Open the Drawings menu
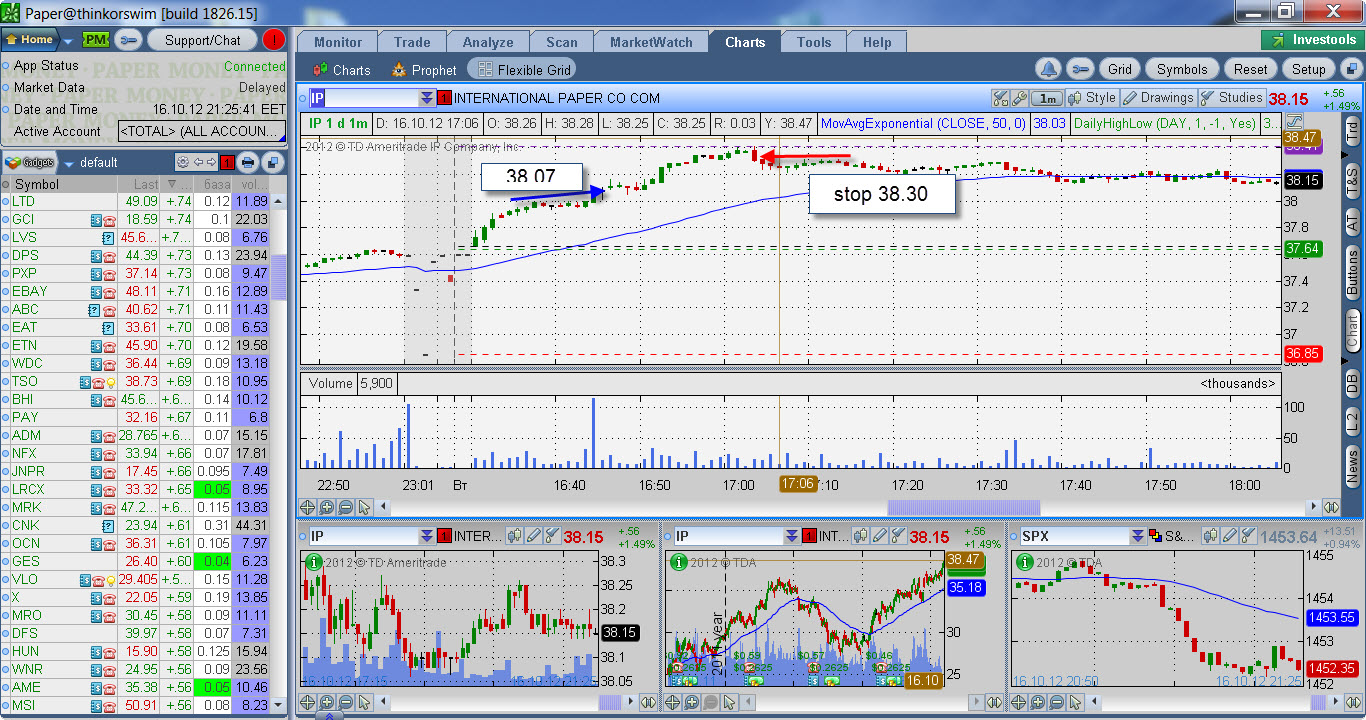This screenshot has width=1366, height=720. pyautogui.click(x=1158, y=98)
